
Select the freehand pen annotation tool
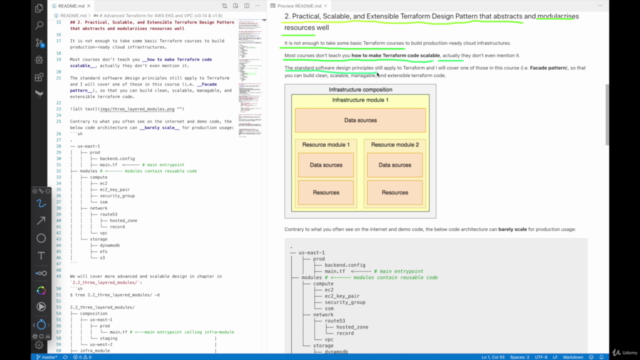click(41, 203)
